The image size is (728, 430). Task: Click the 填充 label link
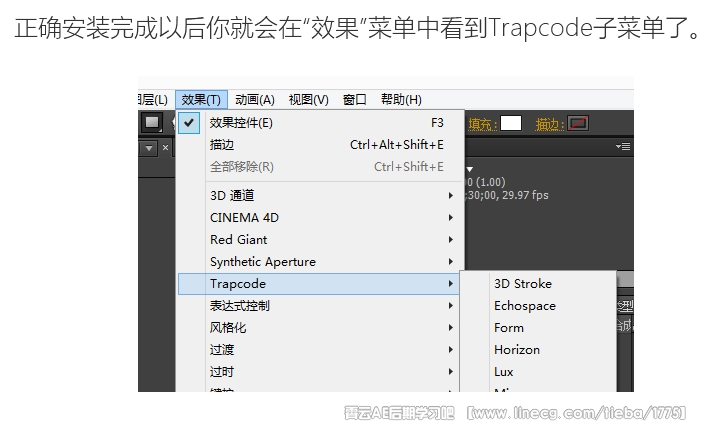[x=482, y=124]
